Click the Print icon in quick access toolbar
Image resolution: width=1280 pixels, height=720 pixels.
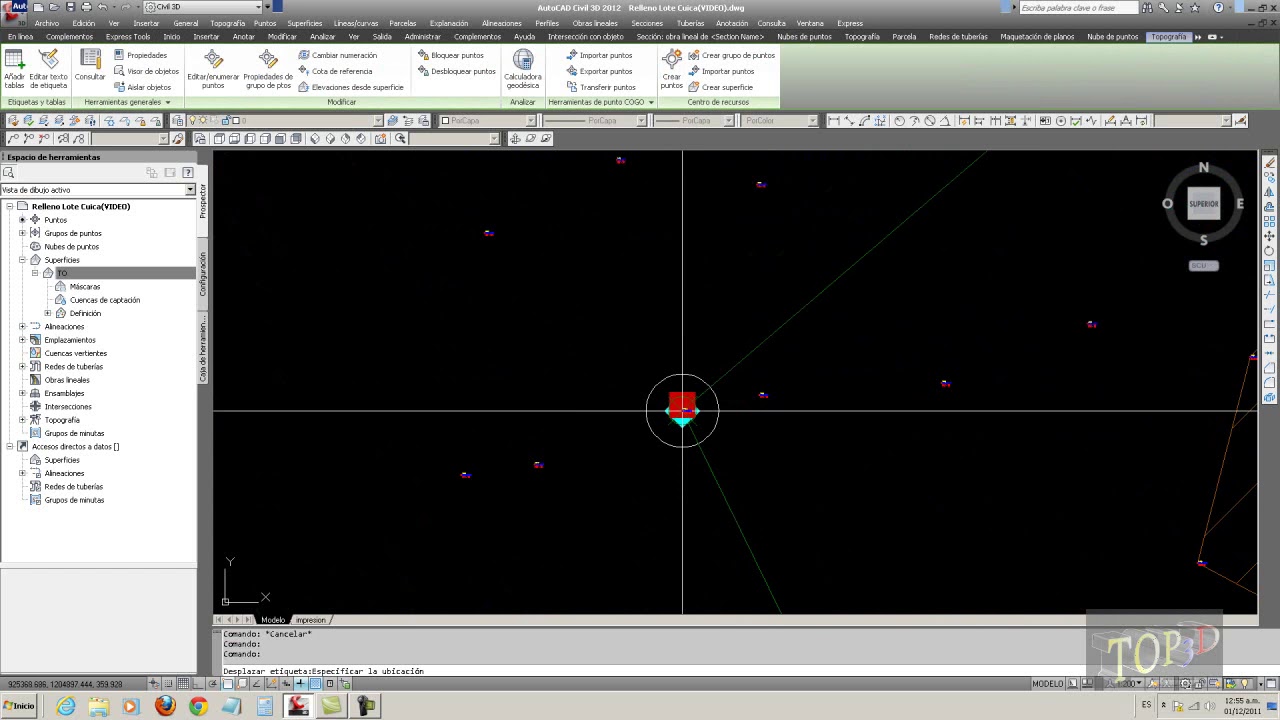point(86,7)
